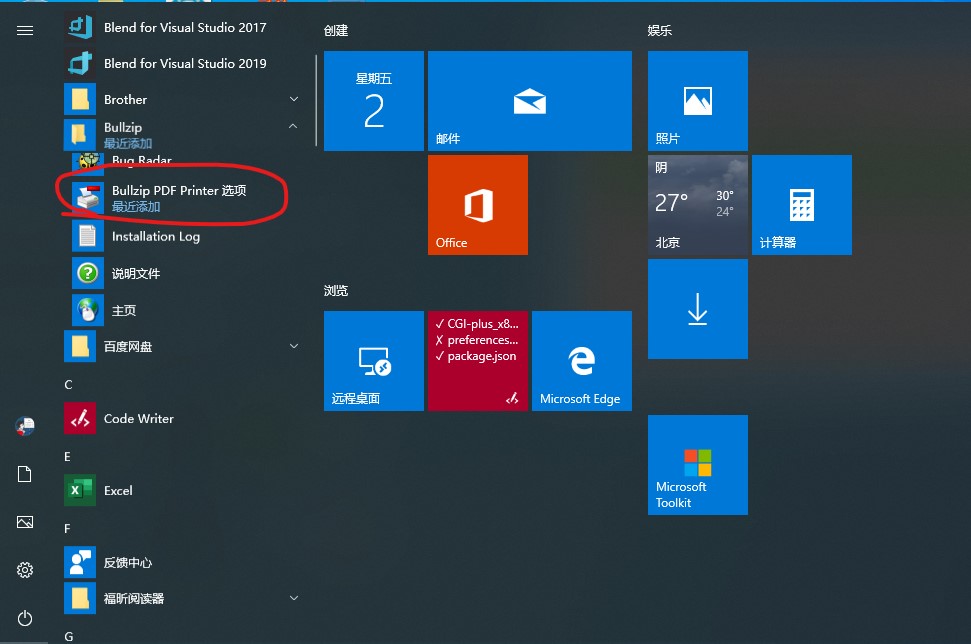Open the 北京 weather tile
The width and height of the screenshot is (971, 644).
click(x=698, y=205)
